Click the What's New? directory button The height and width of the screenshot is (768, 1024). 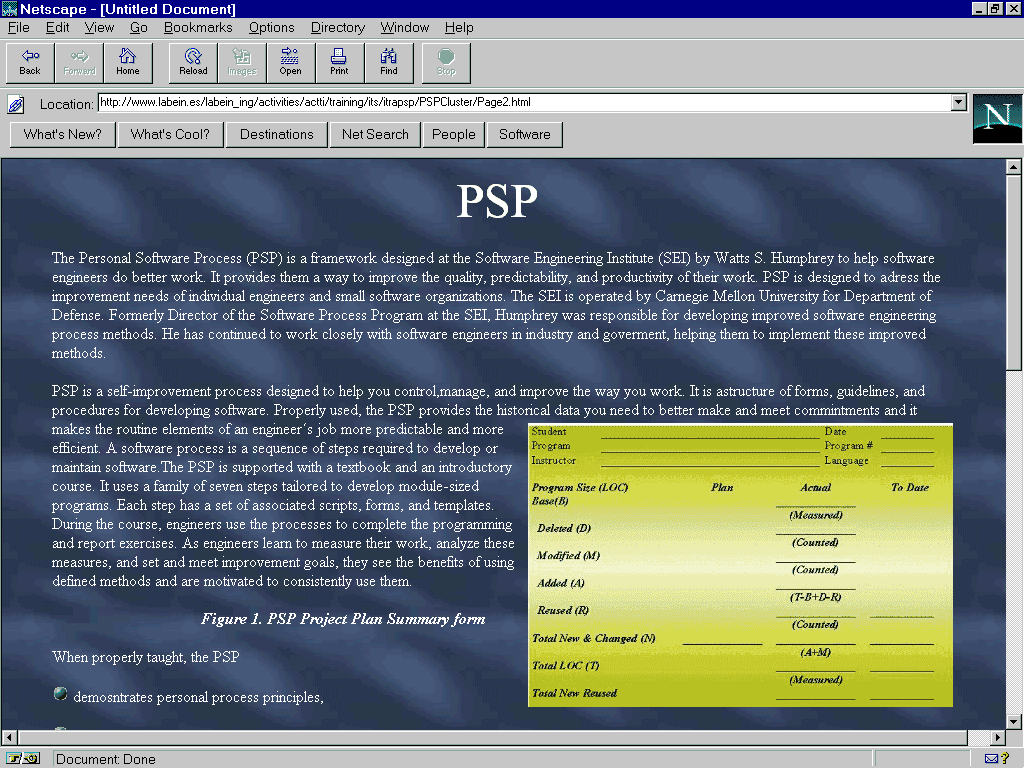pyautogui.click(x=63, y=135)
